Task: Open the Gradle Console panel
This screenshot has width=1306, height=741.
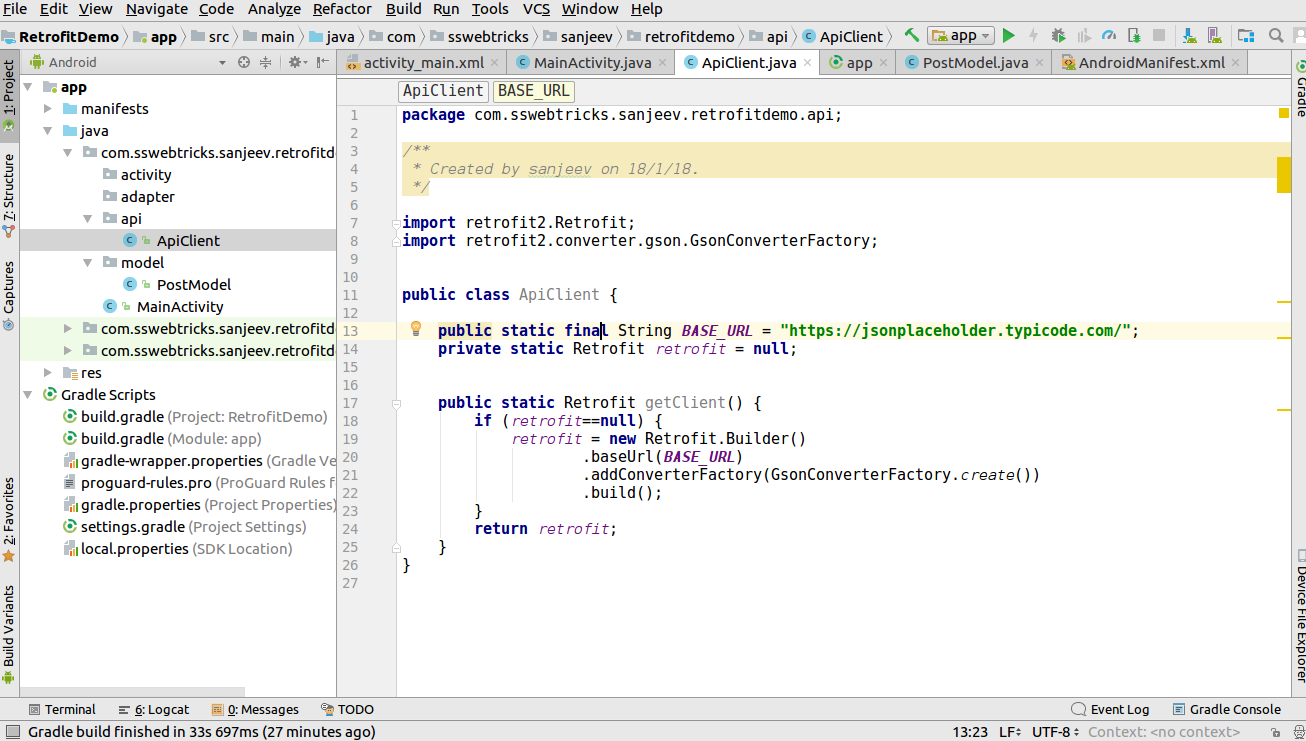Action: 1227,709
